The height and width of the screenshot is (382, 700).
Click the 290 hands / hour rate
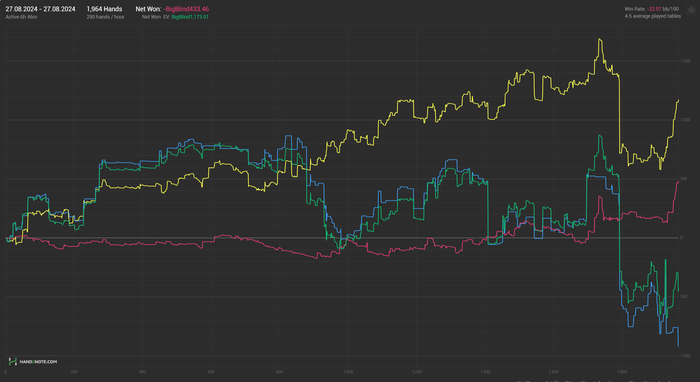click(105, 17)
